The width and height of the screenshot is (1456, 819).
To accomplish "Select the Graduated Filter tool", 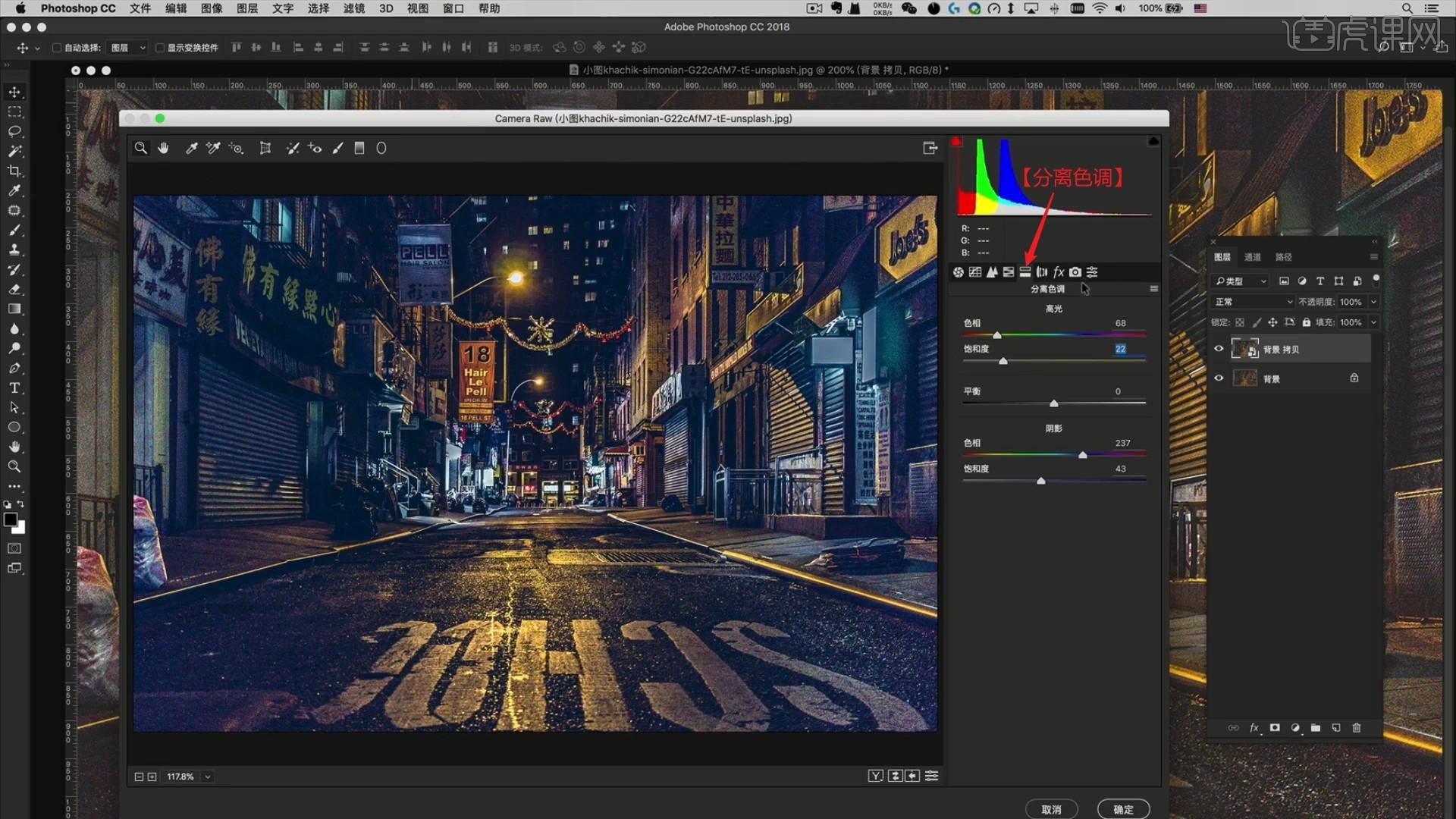I will [x=359, y=148].
